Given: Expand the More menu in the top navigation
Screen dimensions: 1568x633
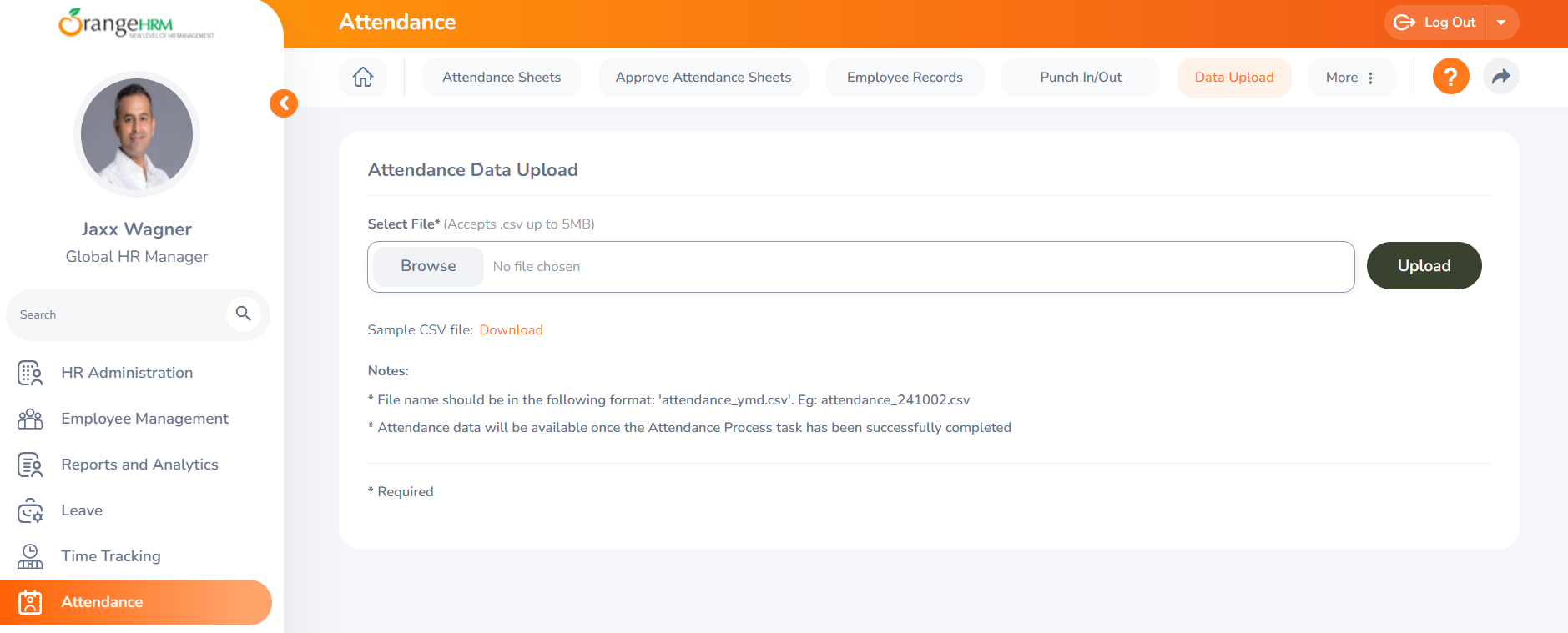Looking at the screenshot, I should pyautogui.click(x=1350, y=78).
